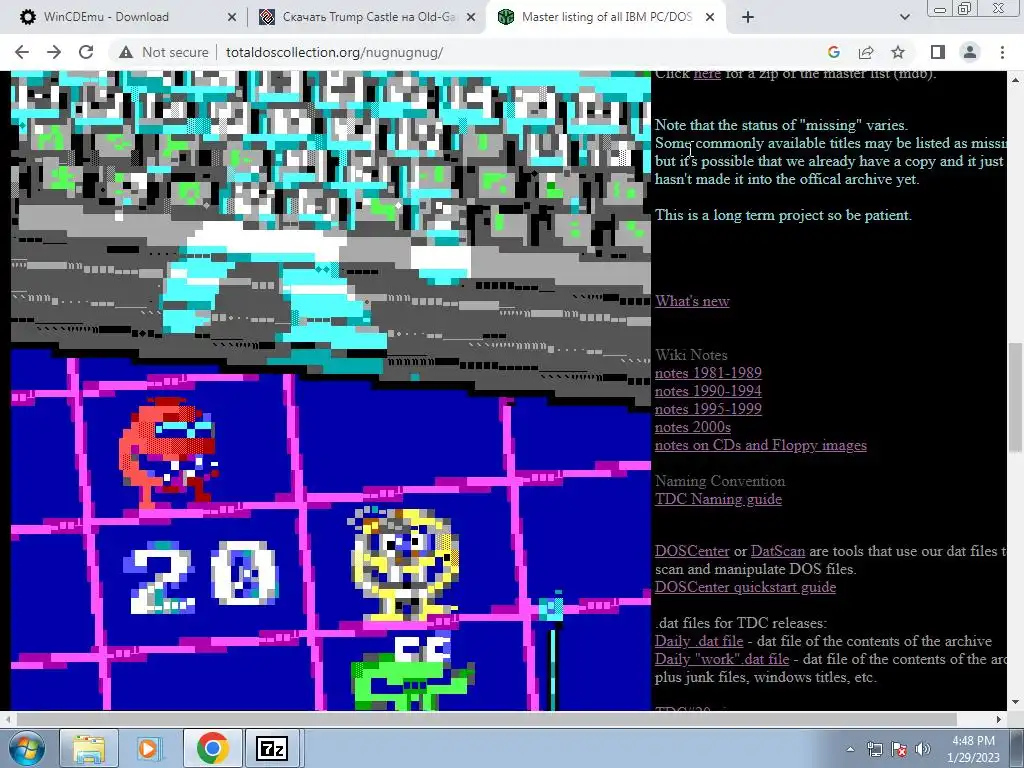Open notes 1995-1999 link

[708, 409]
